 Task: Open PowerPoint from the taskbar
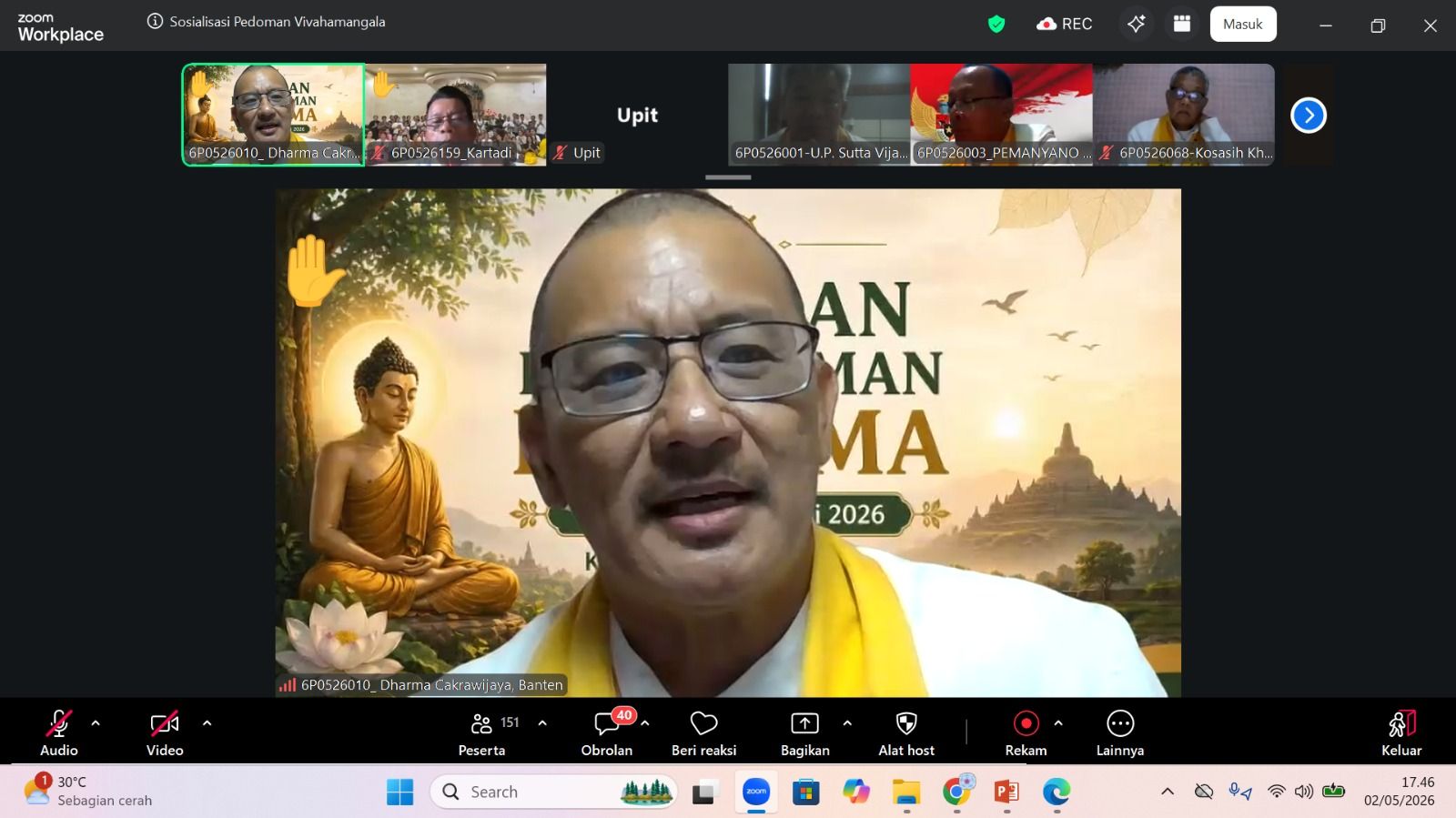coord(1006,792)
